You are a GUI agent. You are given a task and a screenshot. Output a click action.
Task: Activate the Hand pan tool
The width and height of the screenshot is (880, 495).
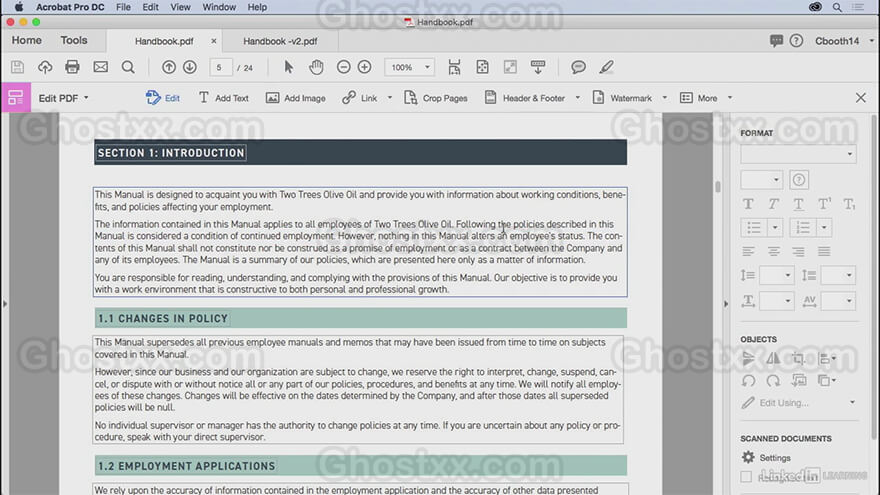[x=316, y=67]
